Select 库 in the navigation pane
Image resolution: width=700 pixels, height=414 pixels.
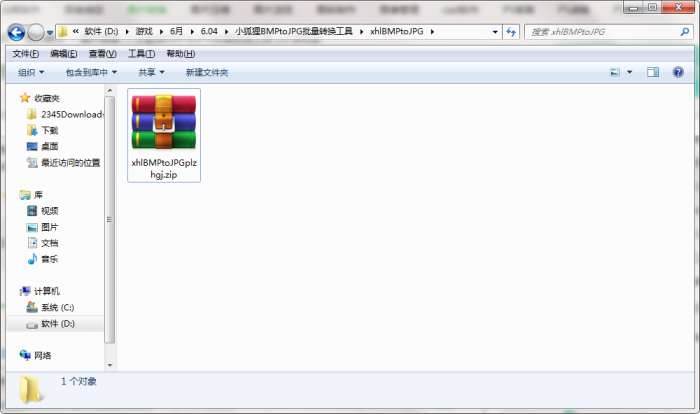click(x=38, y=195)
